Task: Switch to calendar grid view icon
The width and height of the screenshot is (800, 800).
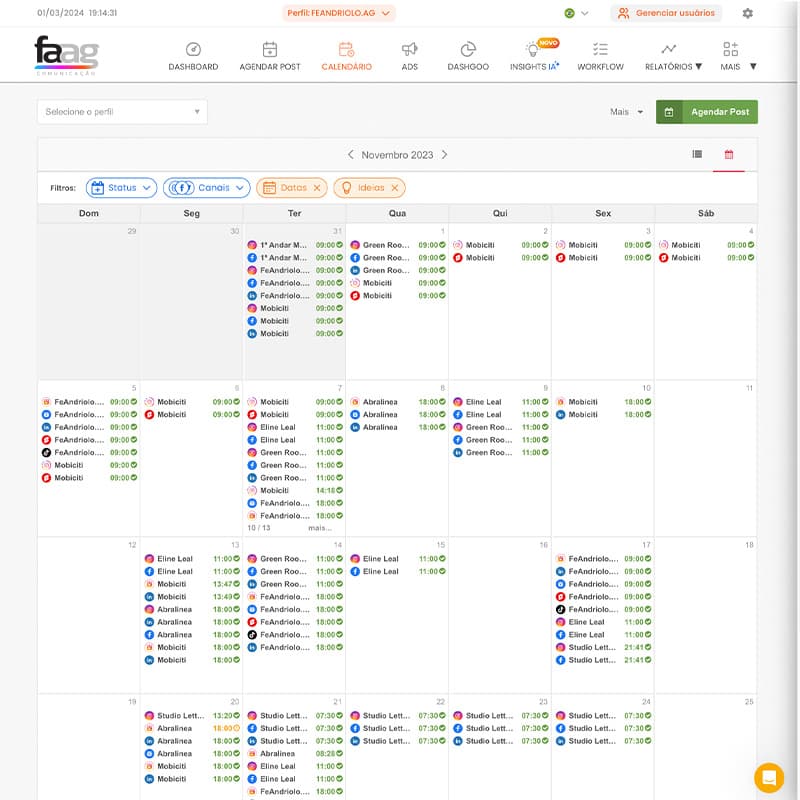Action: click(729, 154)
